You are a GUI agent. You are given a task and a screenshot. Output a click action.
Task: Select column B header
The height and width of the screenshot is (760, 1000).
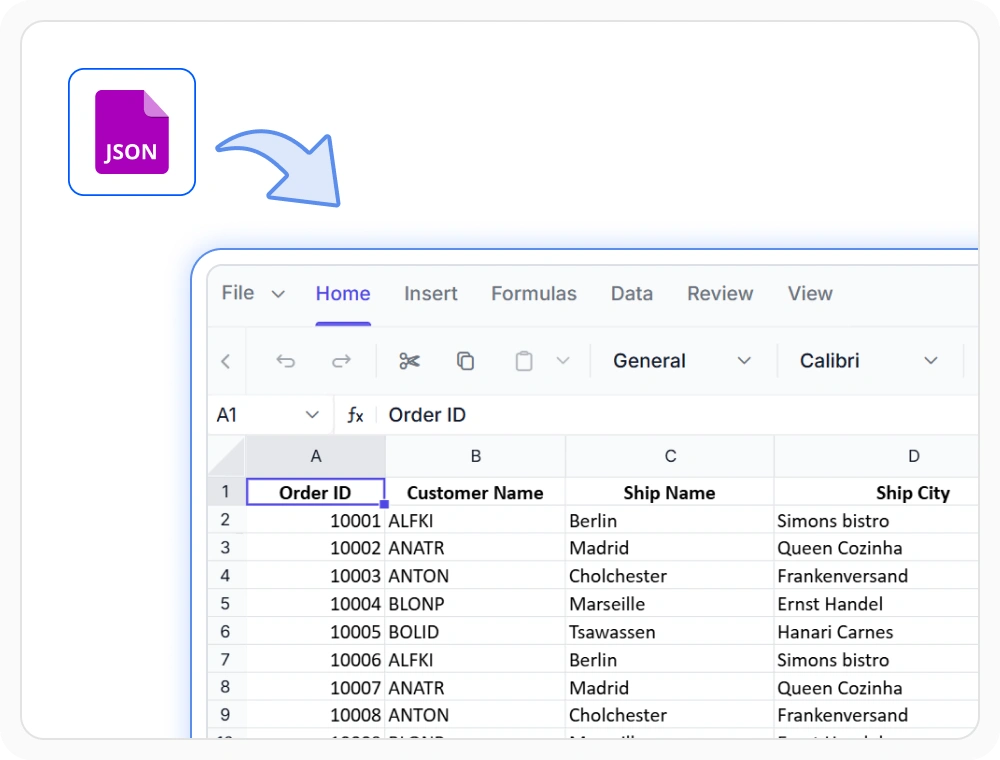click(x=476, y=457)
